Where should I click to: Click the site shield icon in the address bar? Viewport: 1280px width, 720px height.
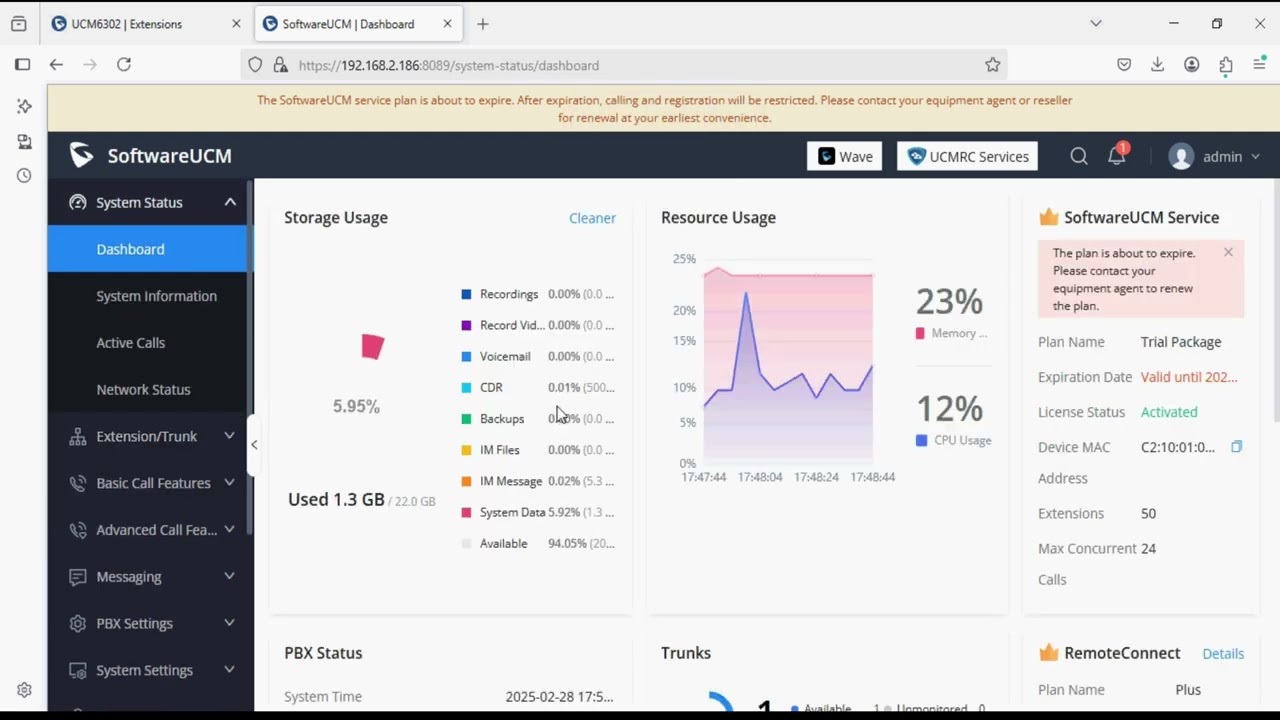pyautogui.click(x=255, y=65)
